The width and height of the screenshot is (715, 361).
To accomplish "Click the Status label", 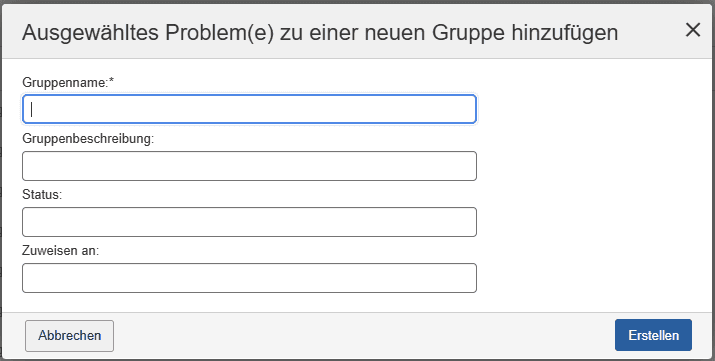I will tap(41, 195).
